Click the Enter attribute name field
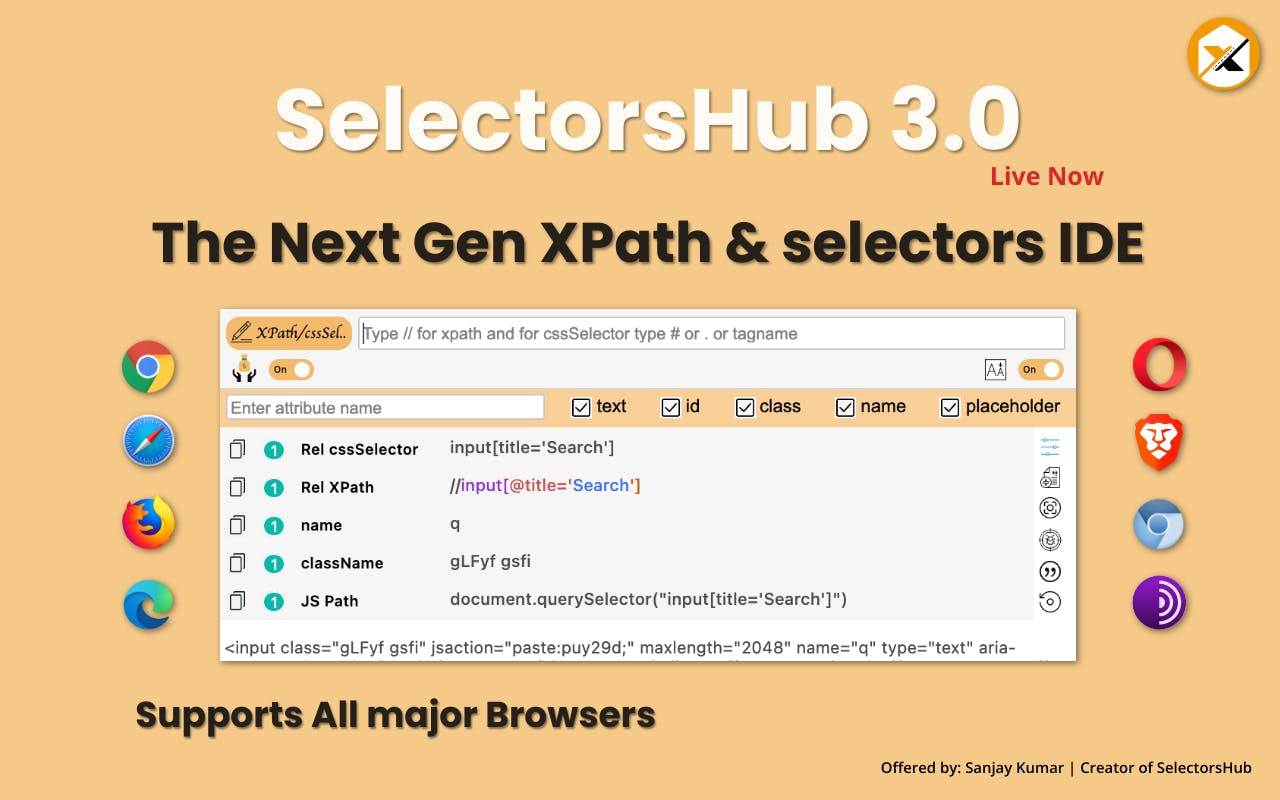Screen dimensions: 1280x800 tap(386, 407)
